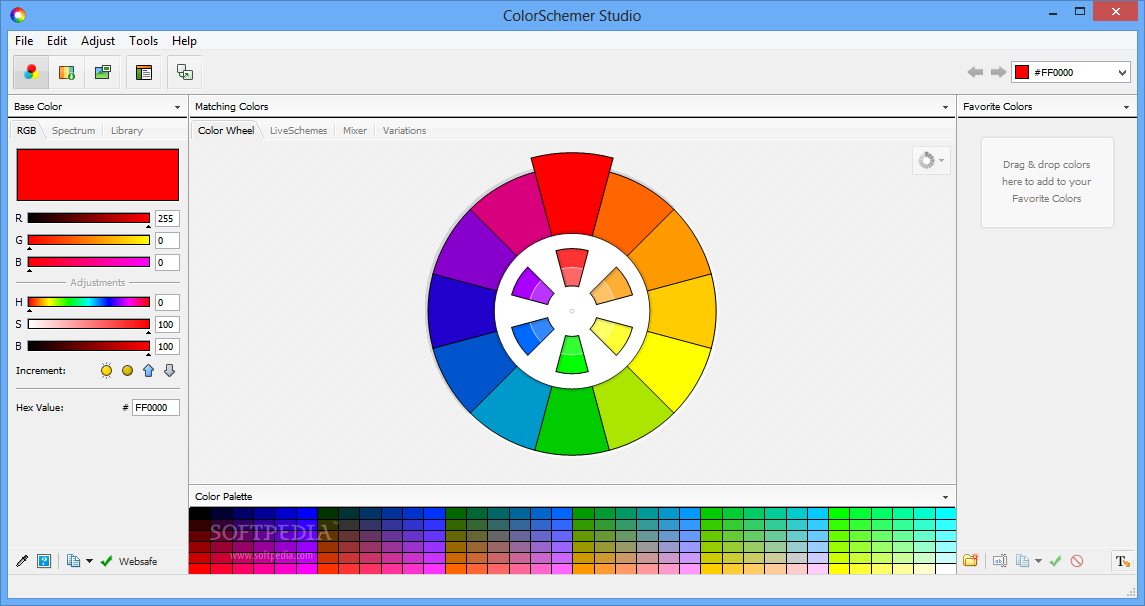Viewport: 1145px width, 606px height.
Task: Click the red R channel slider
Action: coord(89,218)
